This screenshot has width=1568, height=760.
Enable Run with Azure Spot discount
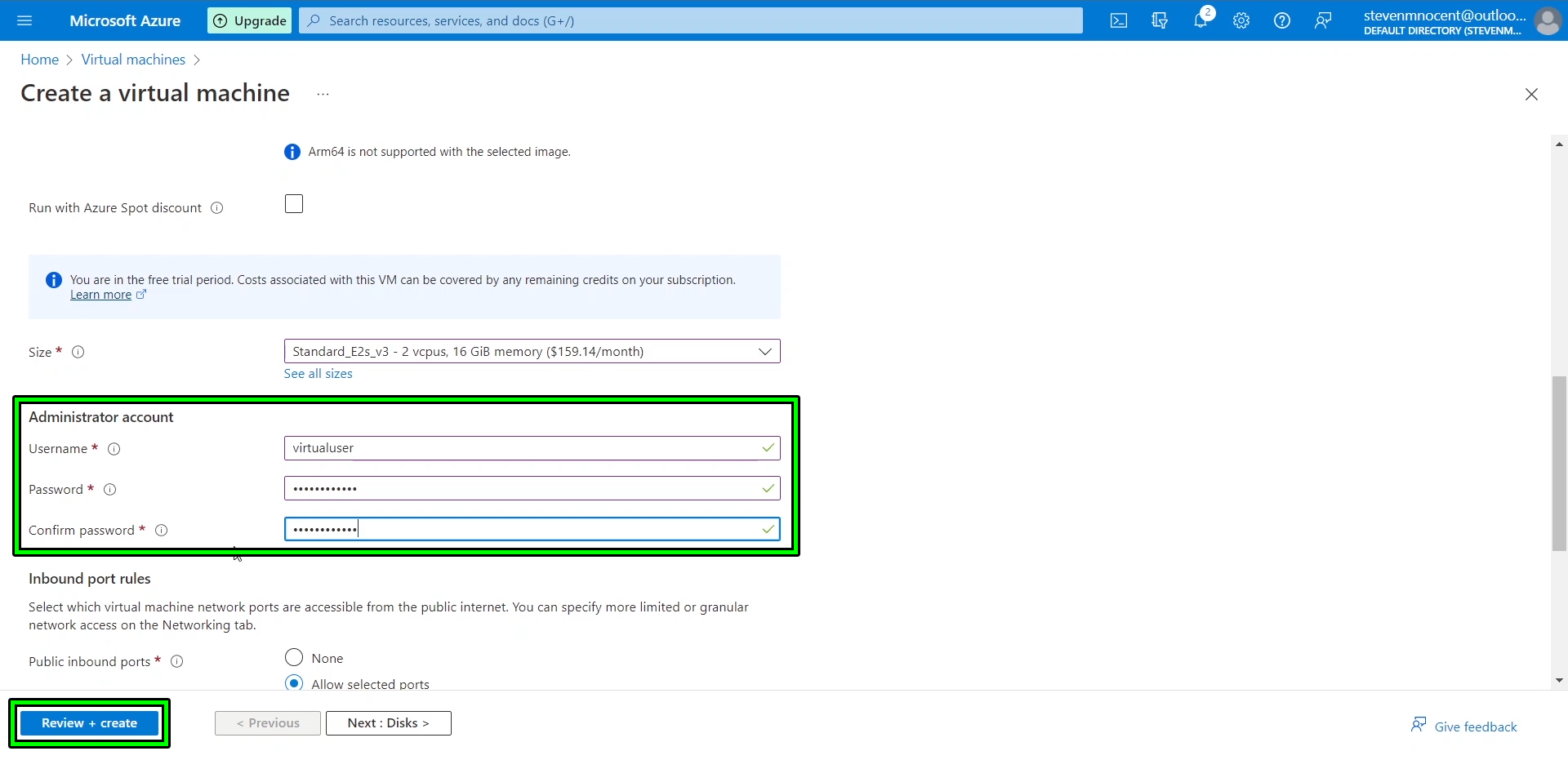click(293, 203)
